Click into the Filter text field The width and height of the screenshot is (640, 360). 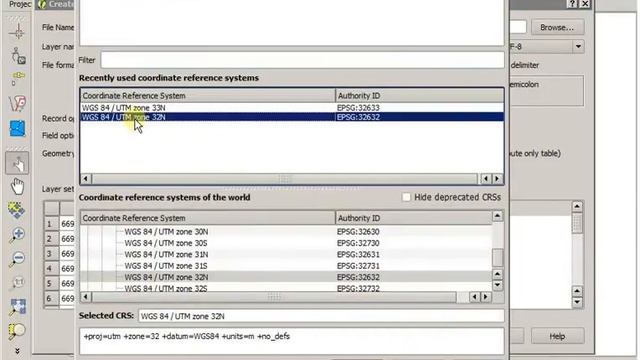tap(302, 60)
